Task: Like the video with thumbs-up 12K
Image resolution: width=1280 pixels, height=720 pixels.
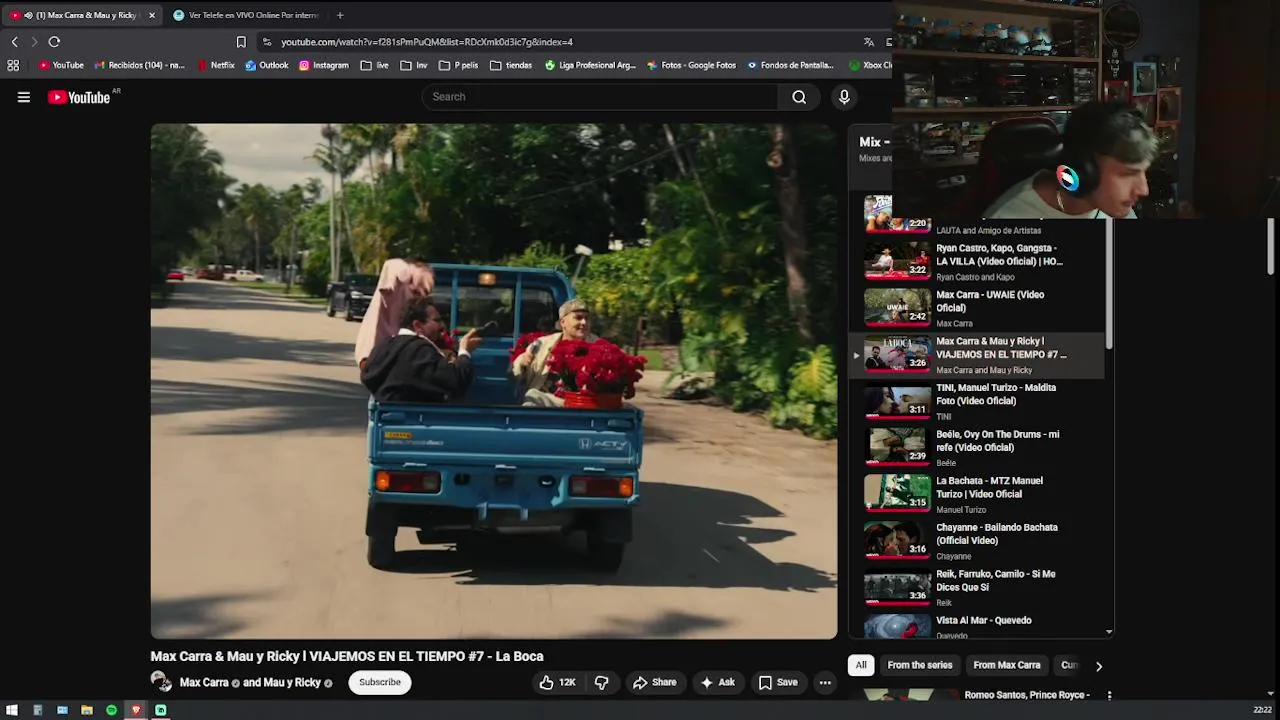Action: (x=557, y=682)
